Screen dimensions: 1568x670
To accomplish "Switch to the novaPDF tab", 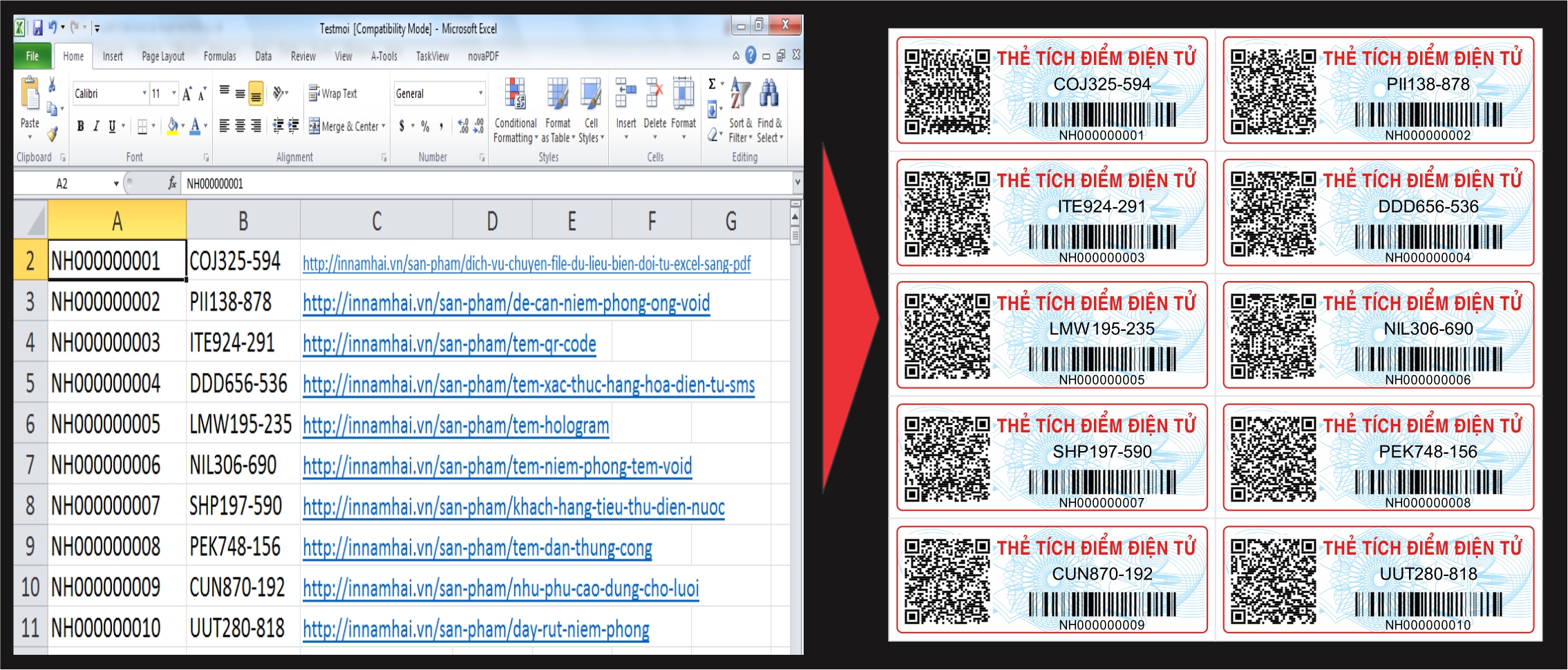I will click(x=483, y=56).
